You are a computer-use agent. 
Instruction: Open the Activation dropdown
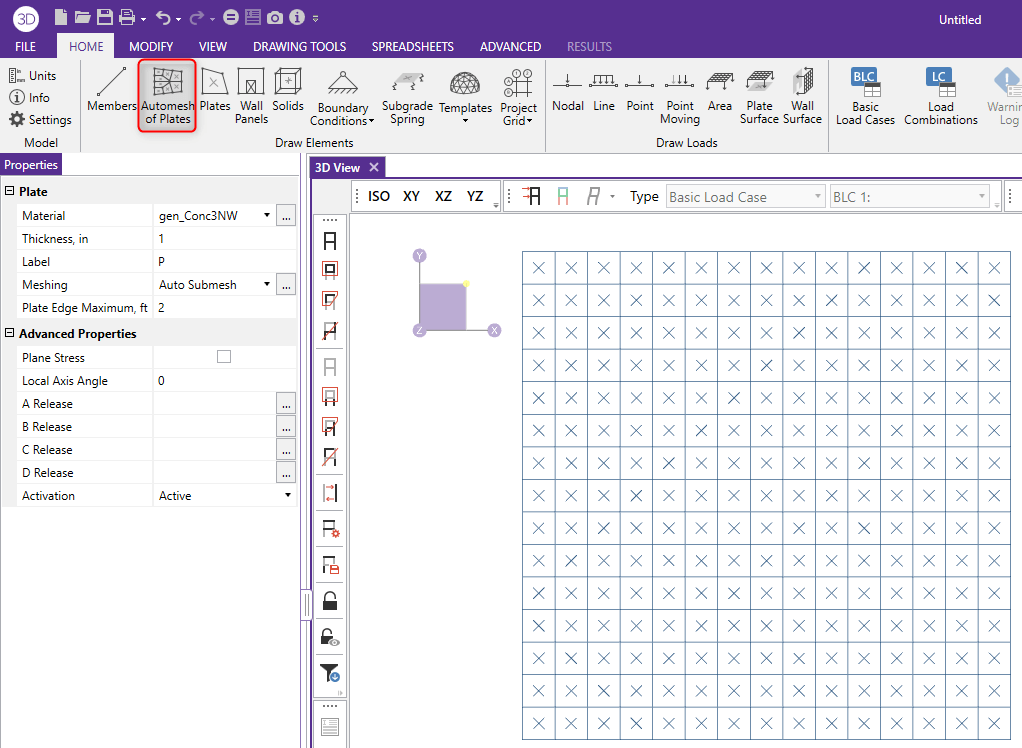click(x=287, y=495)
